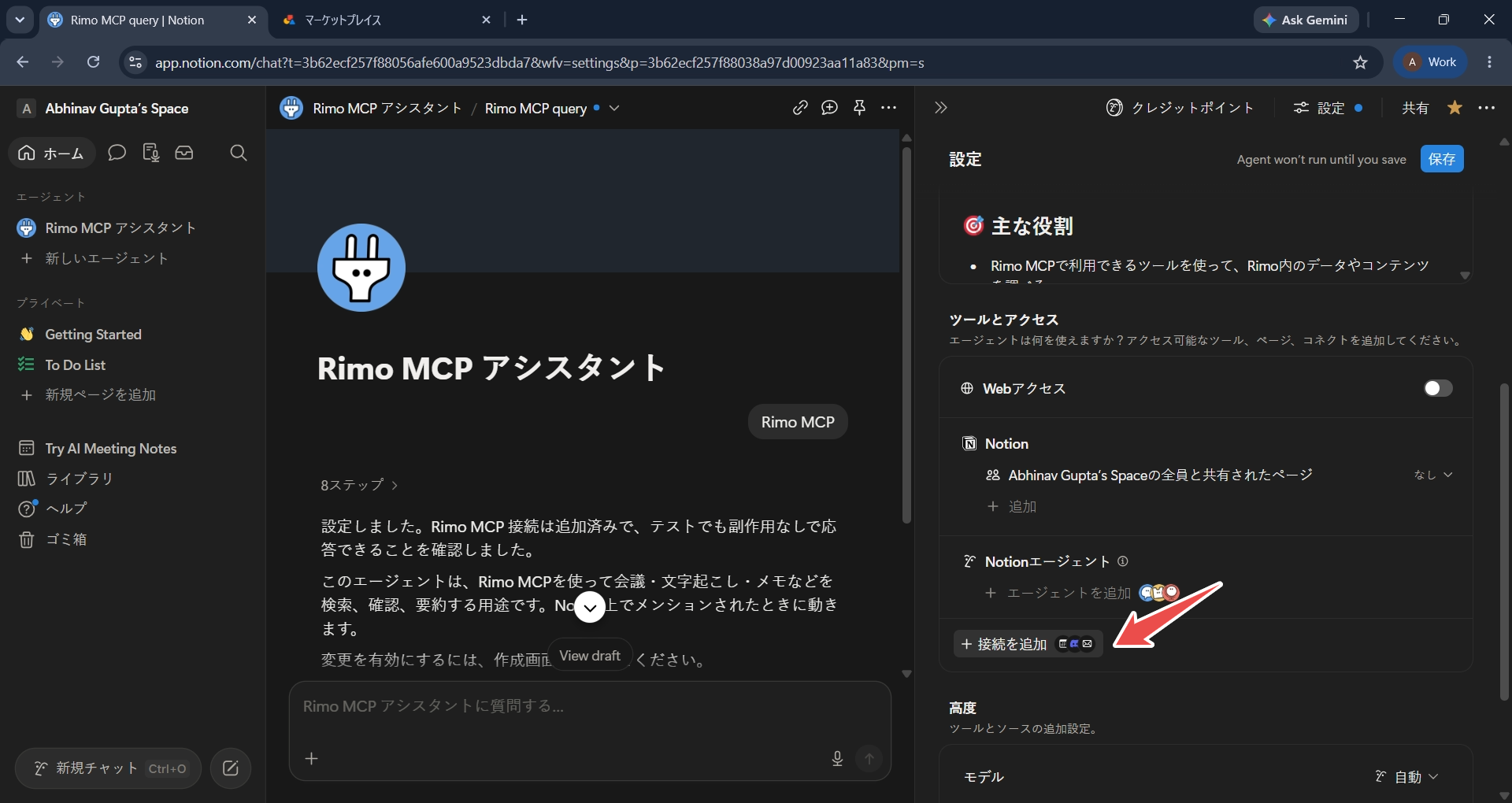The width and height of the screenshot is (1512, 803).
Task: Click the plus attachment icon in chat input
Action: 312,758
